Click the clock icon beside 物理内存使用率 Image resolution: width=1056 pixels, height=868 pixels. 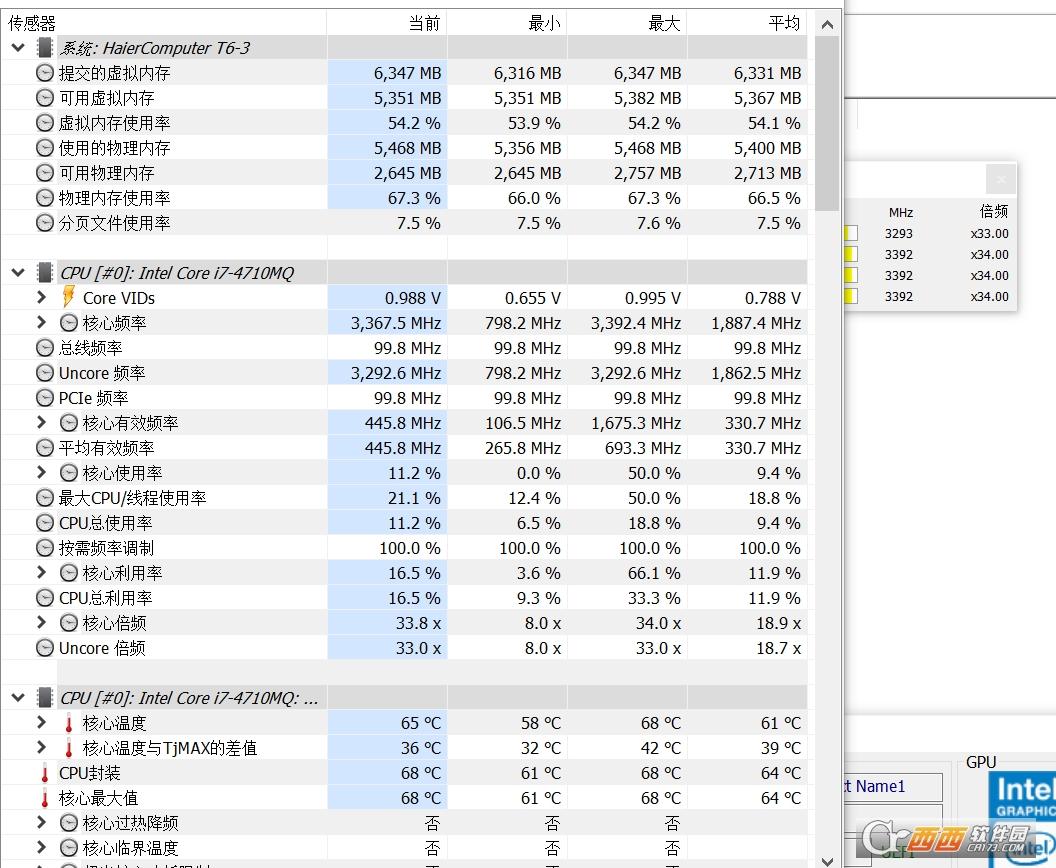(x=44, y=198)
